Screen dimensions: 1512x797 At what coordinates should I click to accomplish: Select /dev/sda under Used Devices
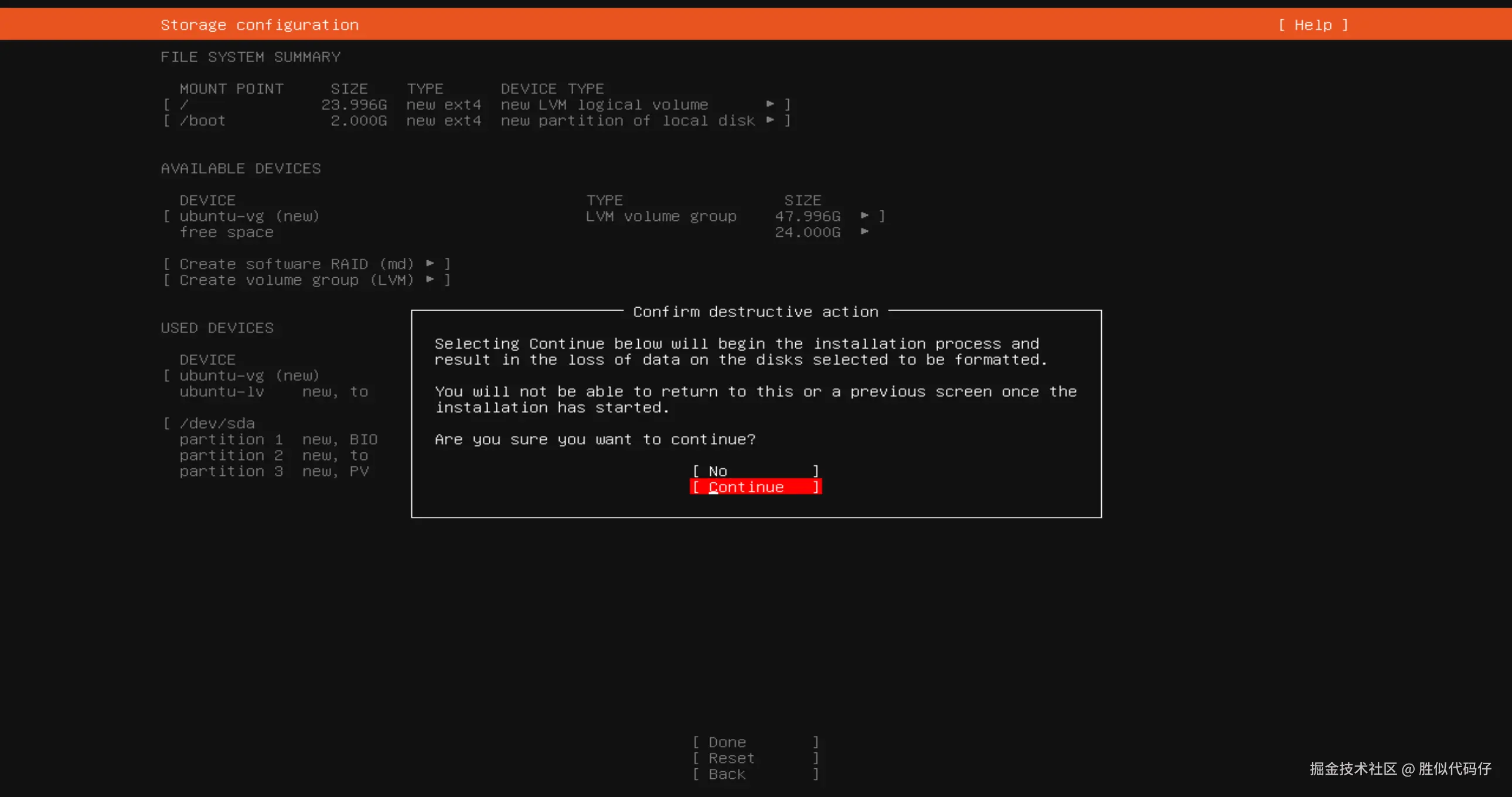[x=217, y=423]
